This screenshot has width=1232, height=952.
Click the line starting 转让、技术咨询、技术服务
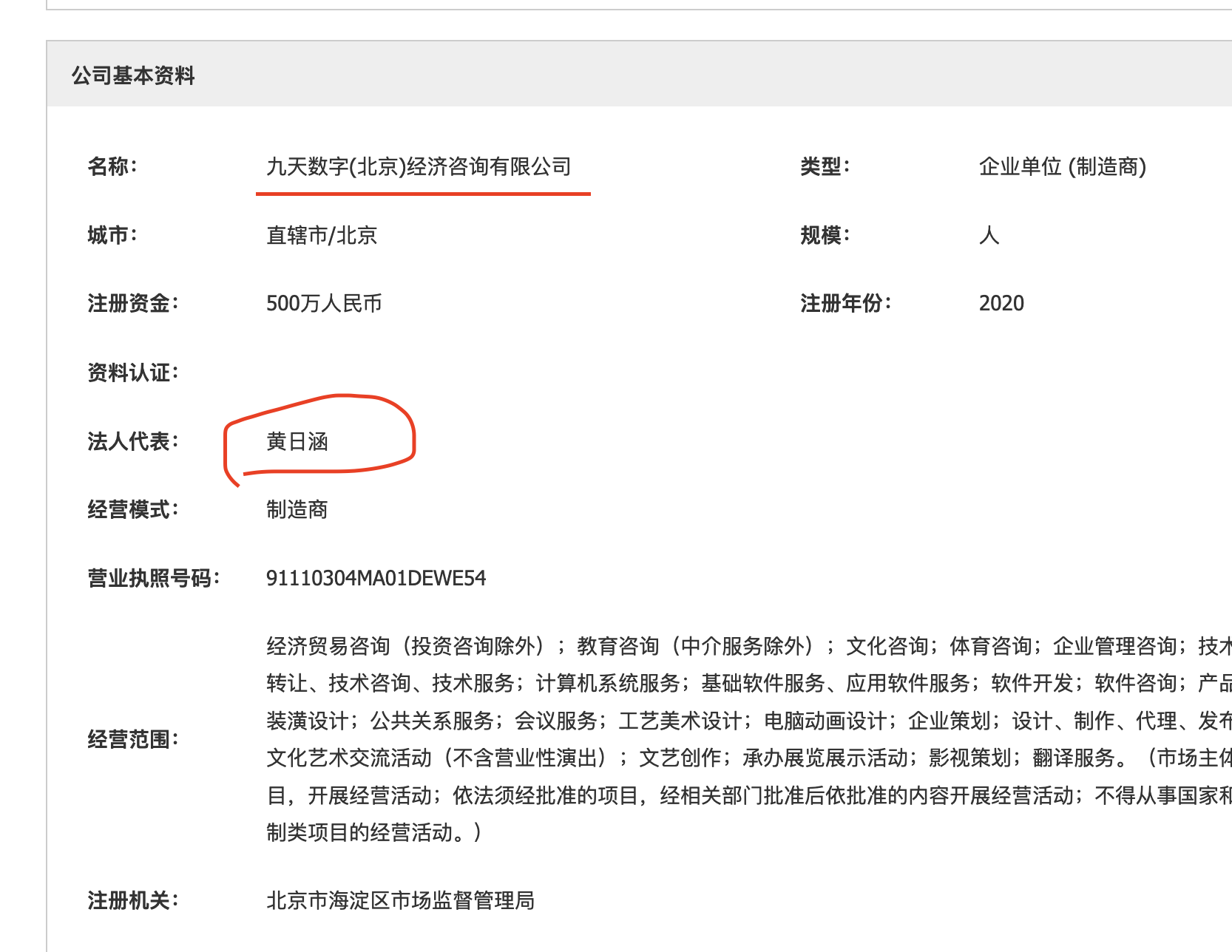coord(748,683)
